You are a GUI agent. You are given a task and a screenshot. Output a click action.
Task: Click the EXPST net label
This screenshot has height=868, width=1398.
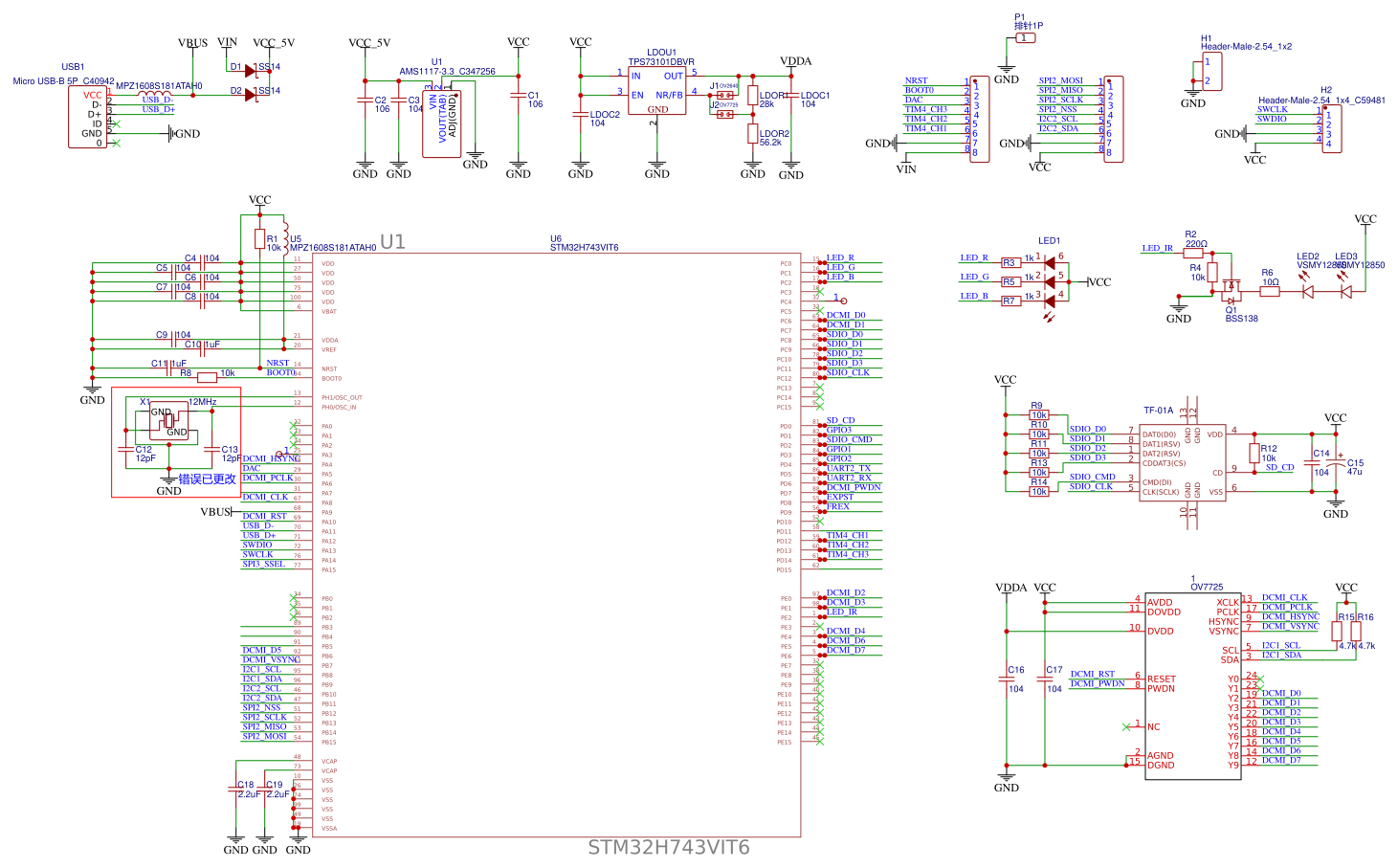click(x=840, y=497)
